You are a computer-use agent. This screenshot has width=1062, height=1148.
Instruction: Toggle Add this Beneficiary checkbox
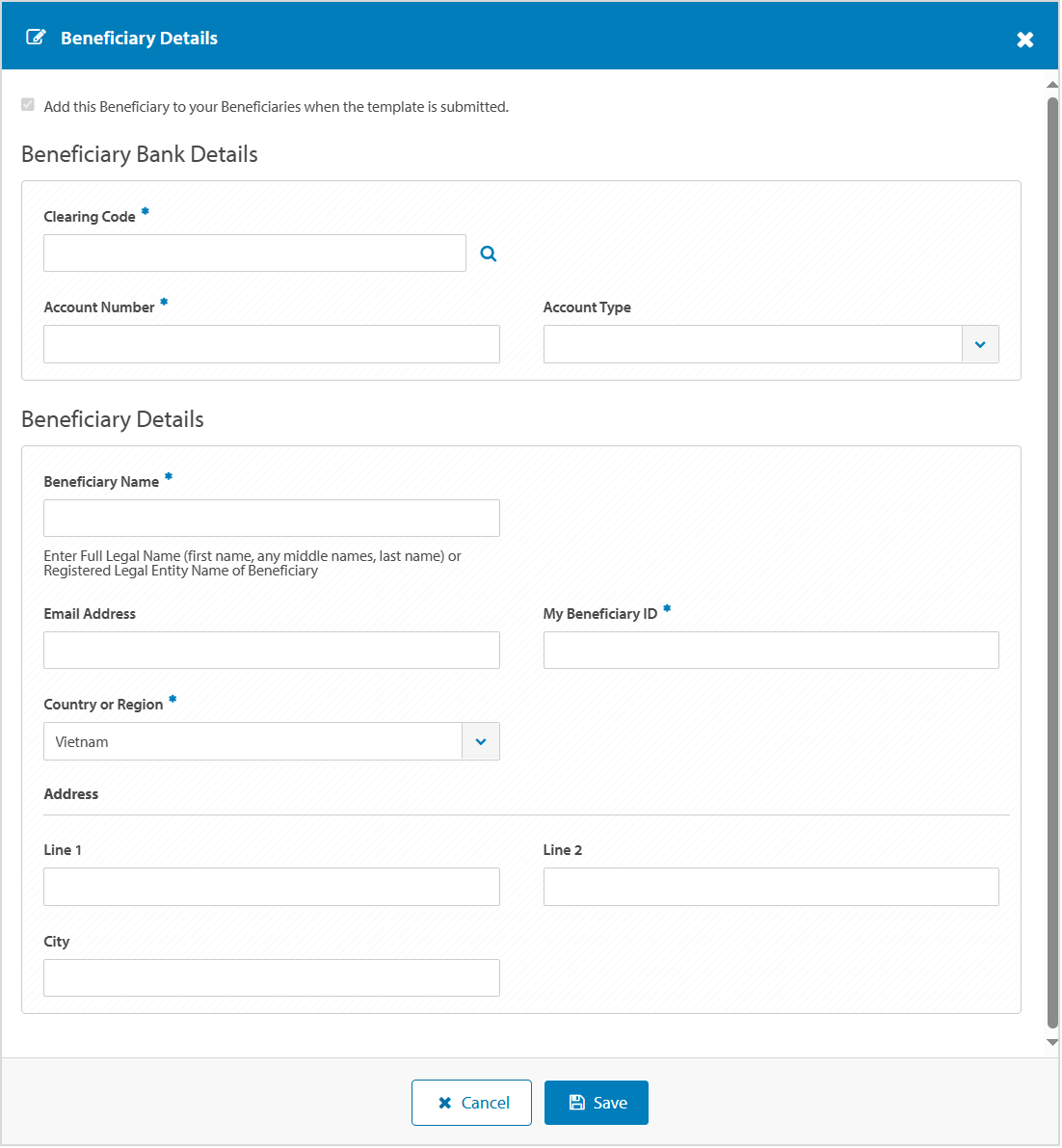[28, 105]
